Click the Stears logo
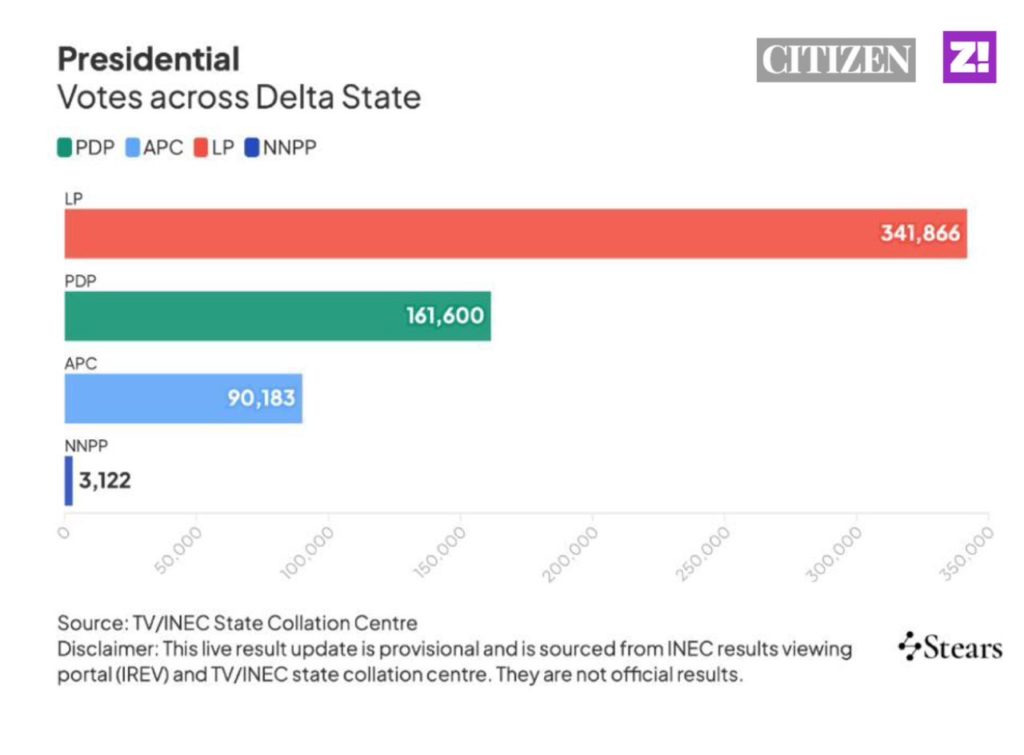 (x=949, y=647)
